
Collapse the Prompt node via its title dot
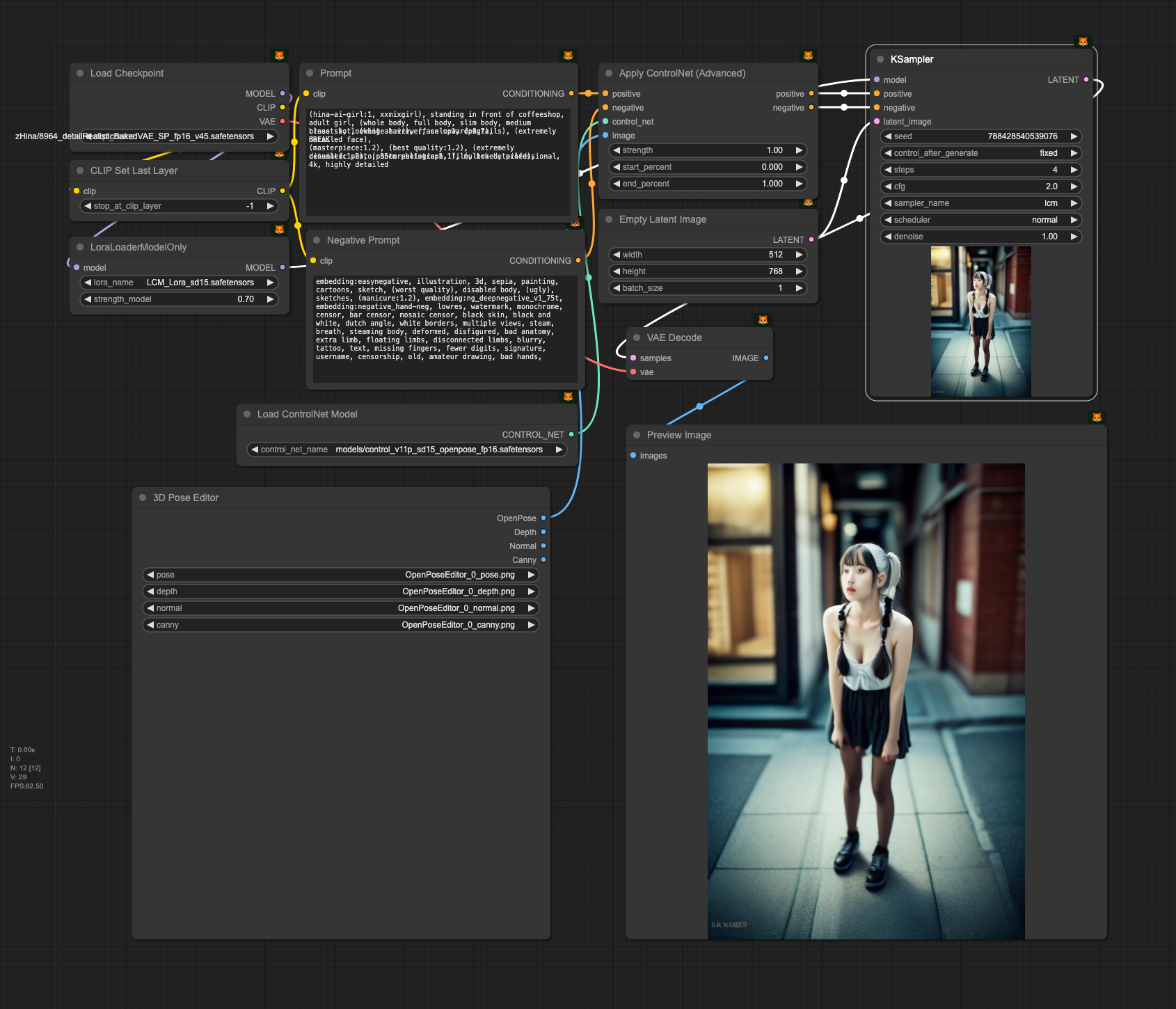point(310,73)
